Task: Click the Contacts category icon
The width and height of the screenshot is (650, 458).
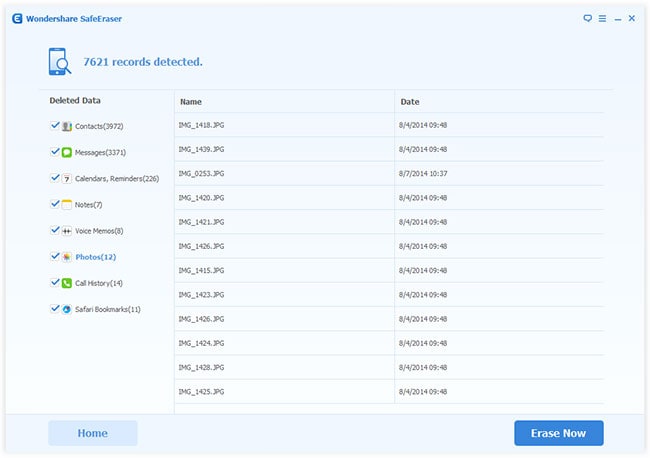Action: (67, 126)
